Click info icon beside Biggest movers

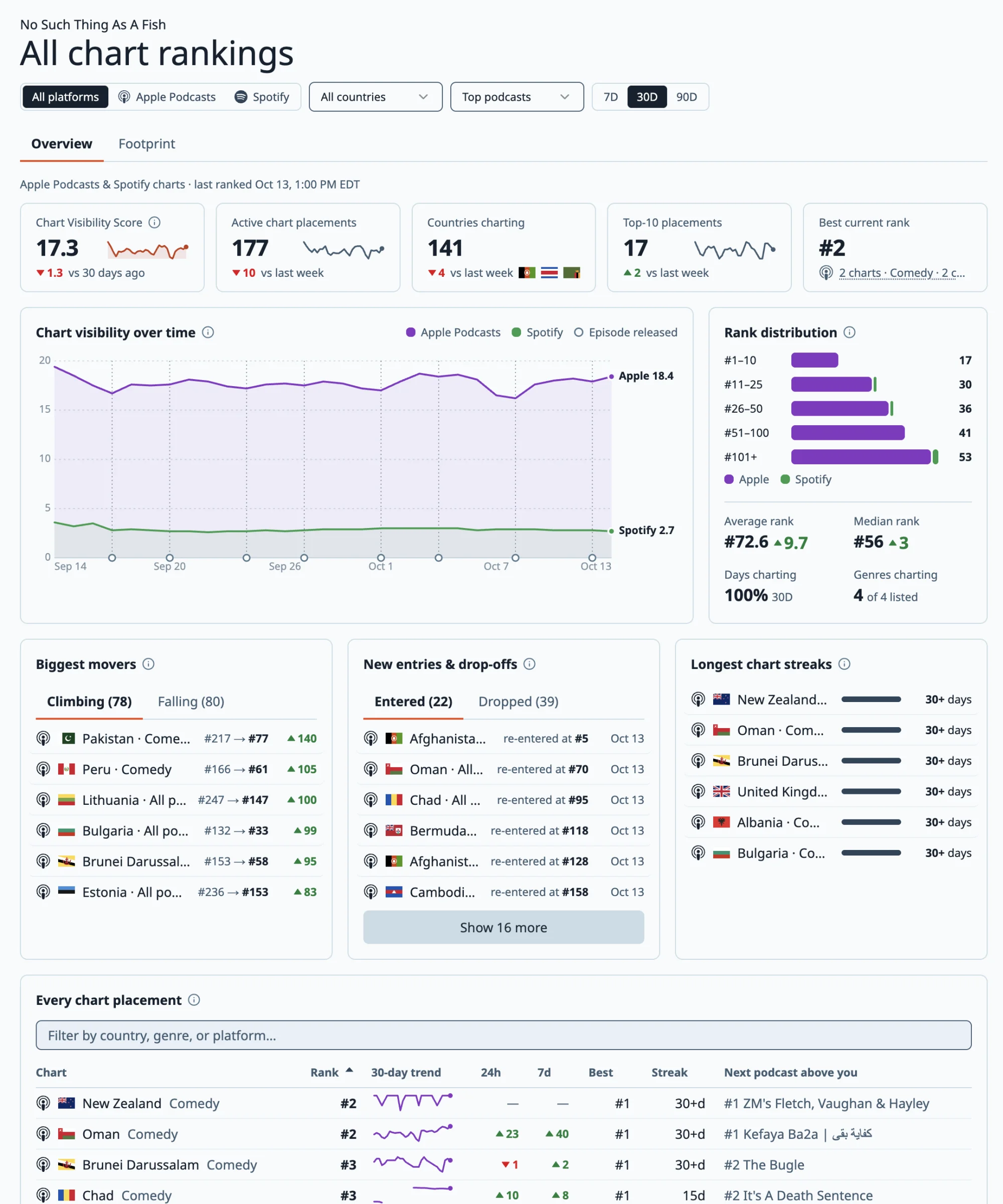pos(148,664)
